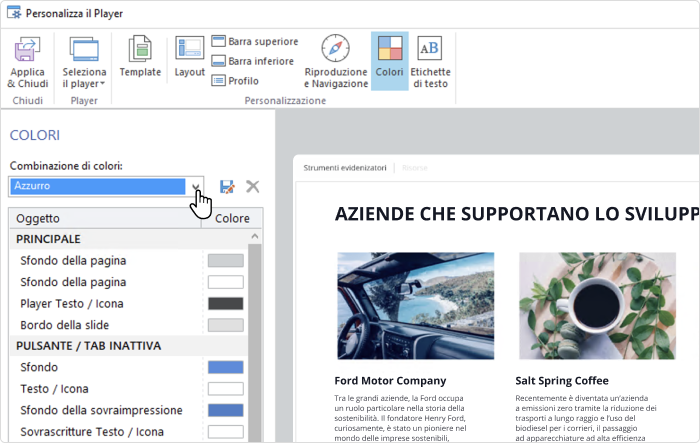Change the Bordo della slide color swatch
The width and height of the screenshot is (700, 443).
pos(225,325)
